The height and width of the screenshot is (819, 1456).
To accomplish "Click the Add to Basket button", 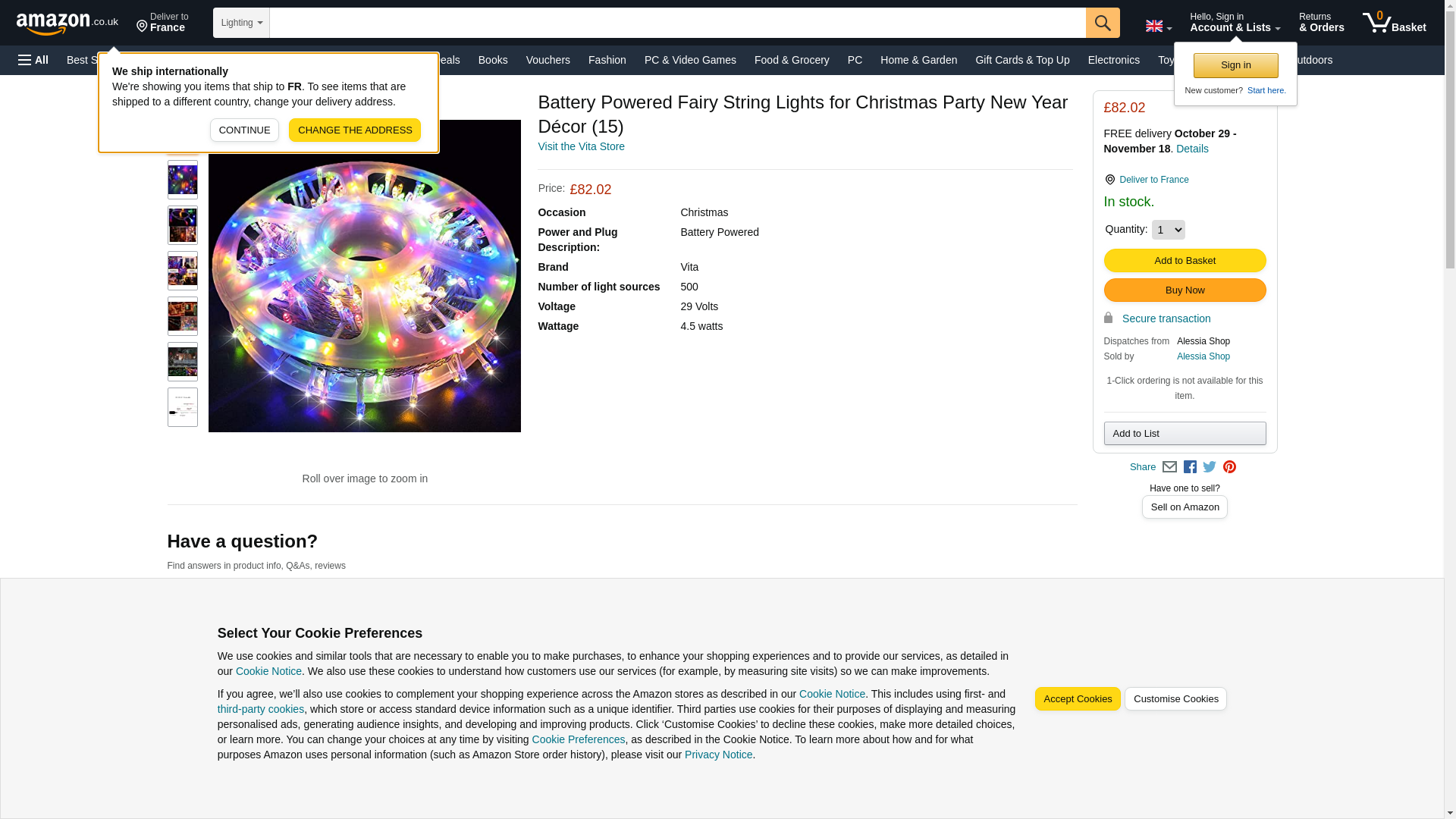I will (x=1185, y=261).
